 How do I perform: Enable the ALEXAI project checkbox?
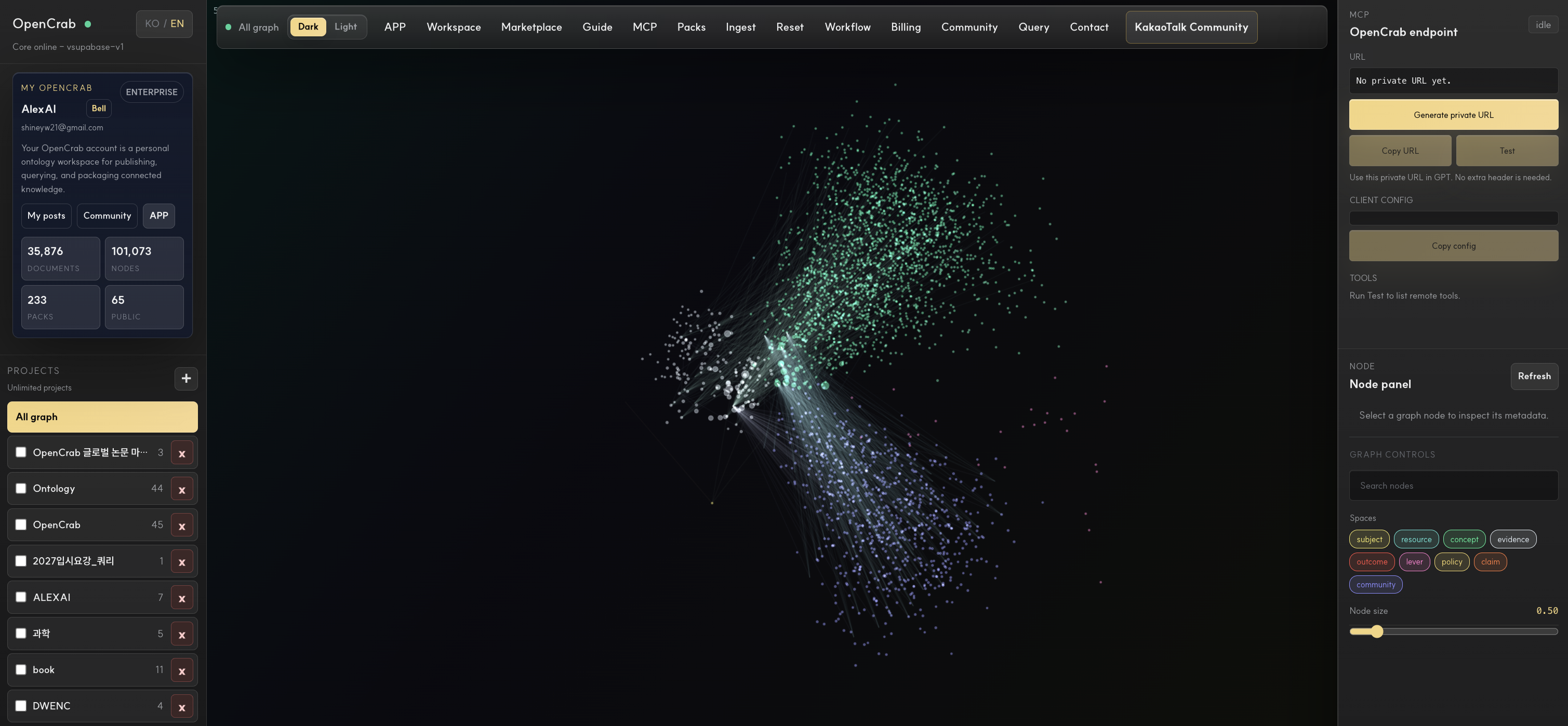pos(21,597)
